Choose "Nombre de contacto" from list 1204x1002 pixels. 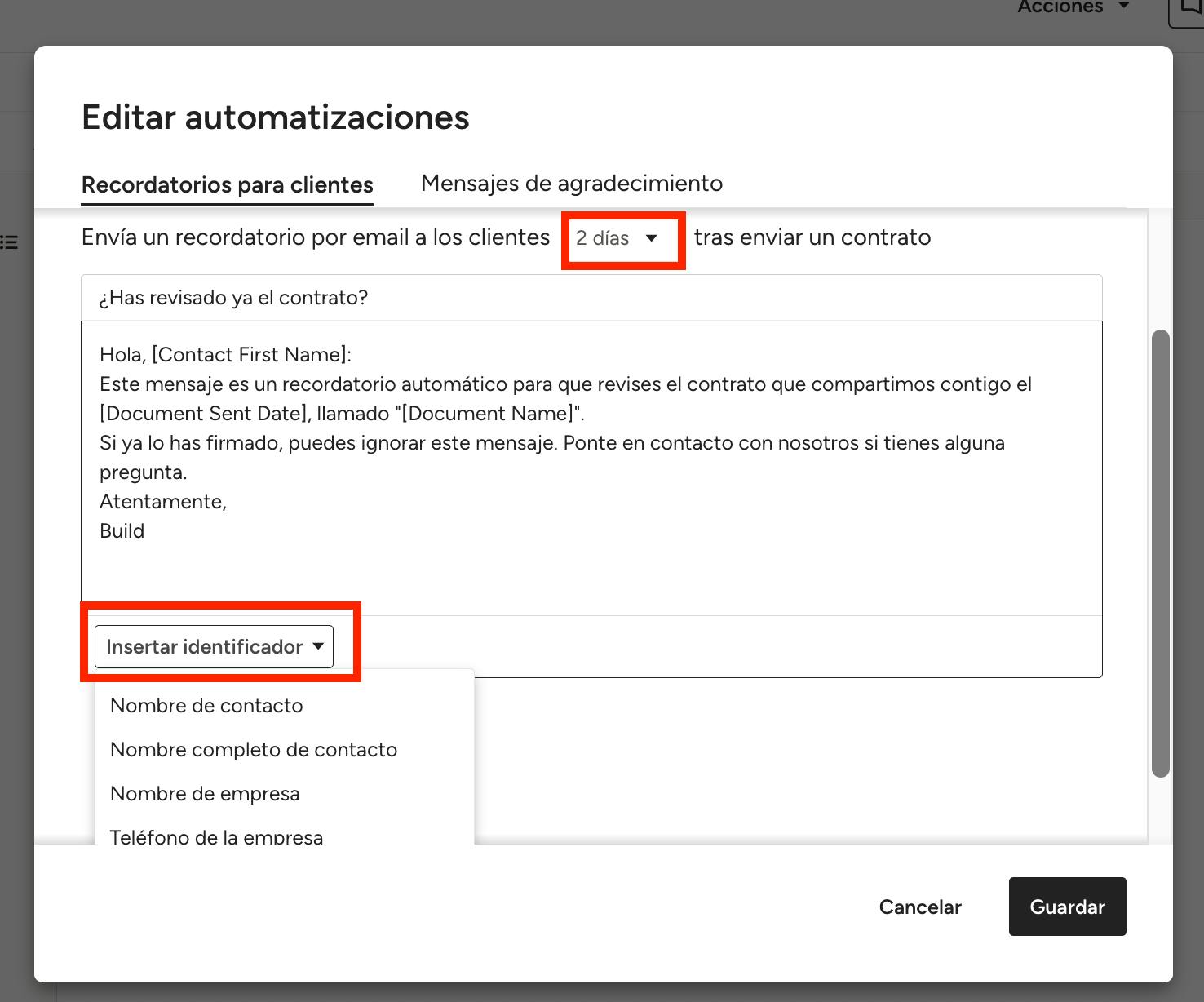206,706
